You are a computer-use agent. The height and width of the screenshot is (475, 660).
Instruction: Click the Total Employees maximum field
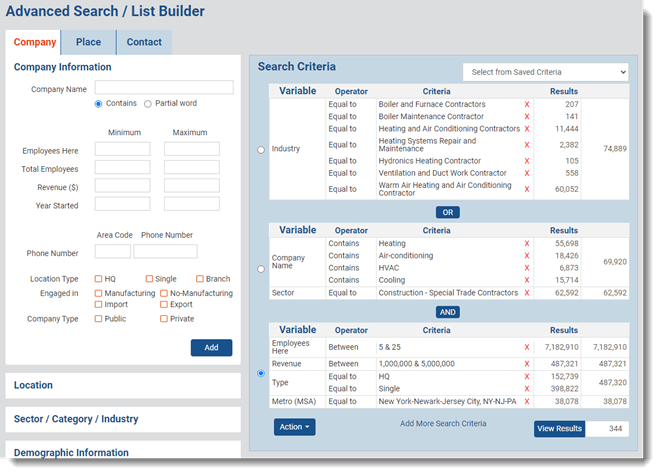192,167
